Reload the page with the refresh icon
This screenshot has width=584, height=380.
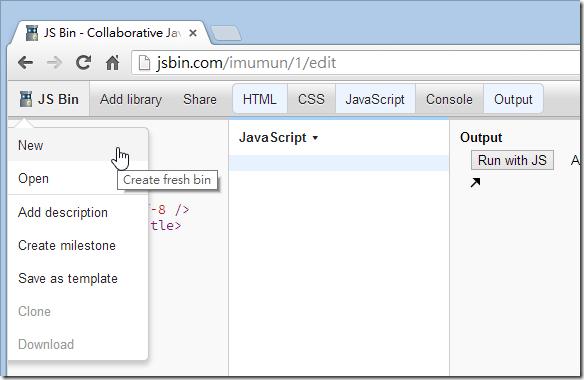pos(83,62)
